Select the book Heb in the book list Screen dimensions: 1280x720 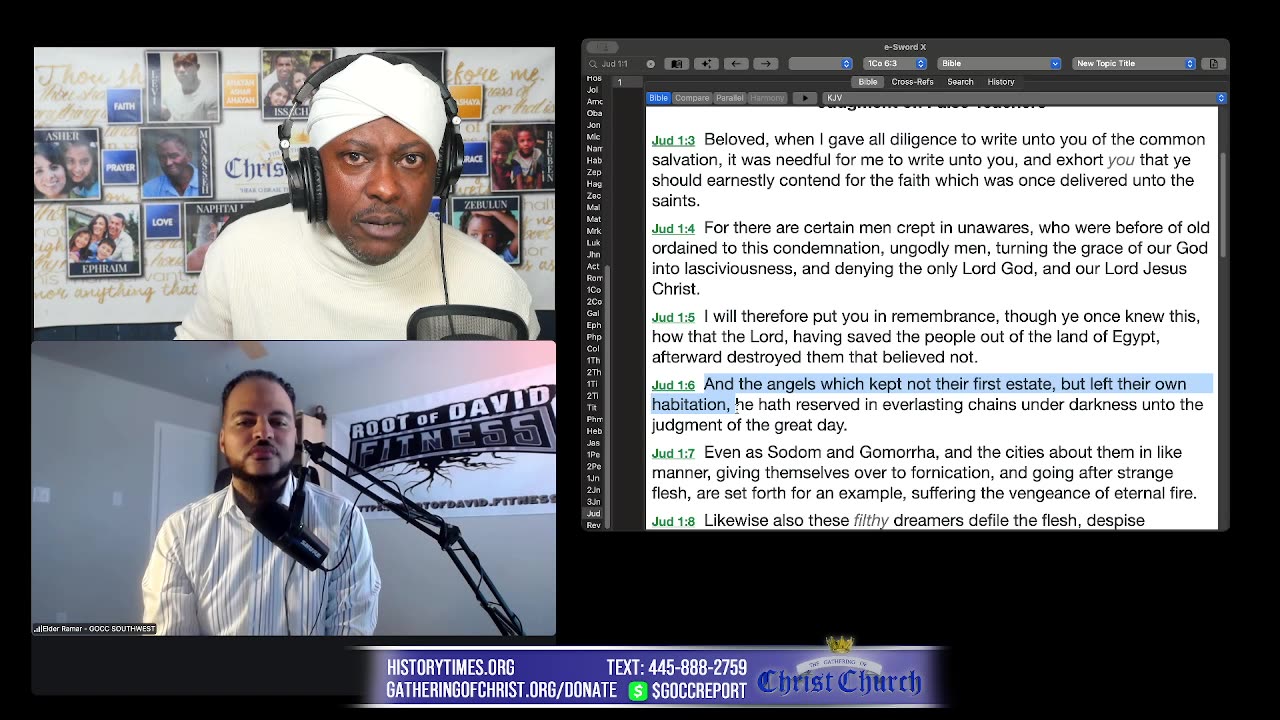(x=594, y=431)
